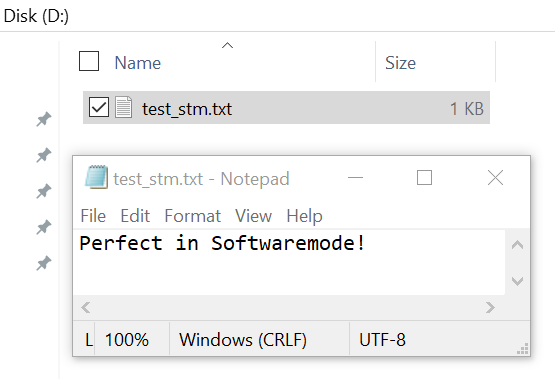Screen dimensions: 555x379
Task: Click the sort chevron above Name column
Action: click(x=227, y=45)
